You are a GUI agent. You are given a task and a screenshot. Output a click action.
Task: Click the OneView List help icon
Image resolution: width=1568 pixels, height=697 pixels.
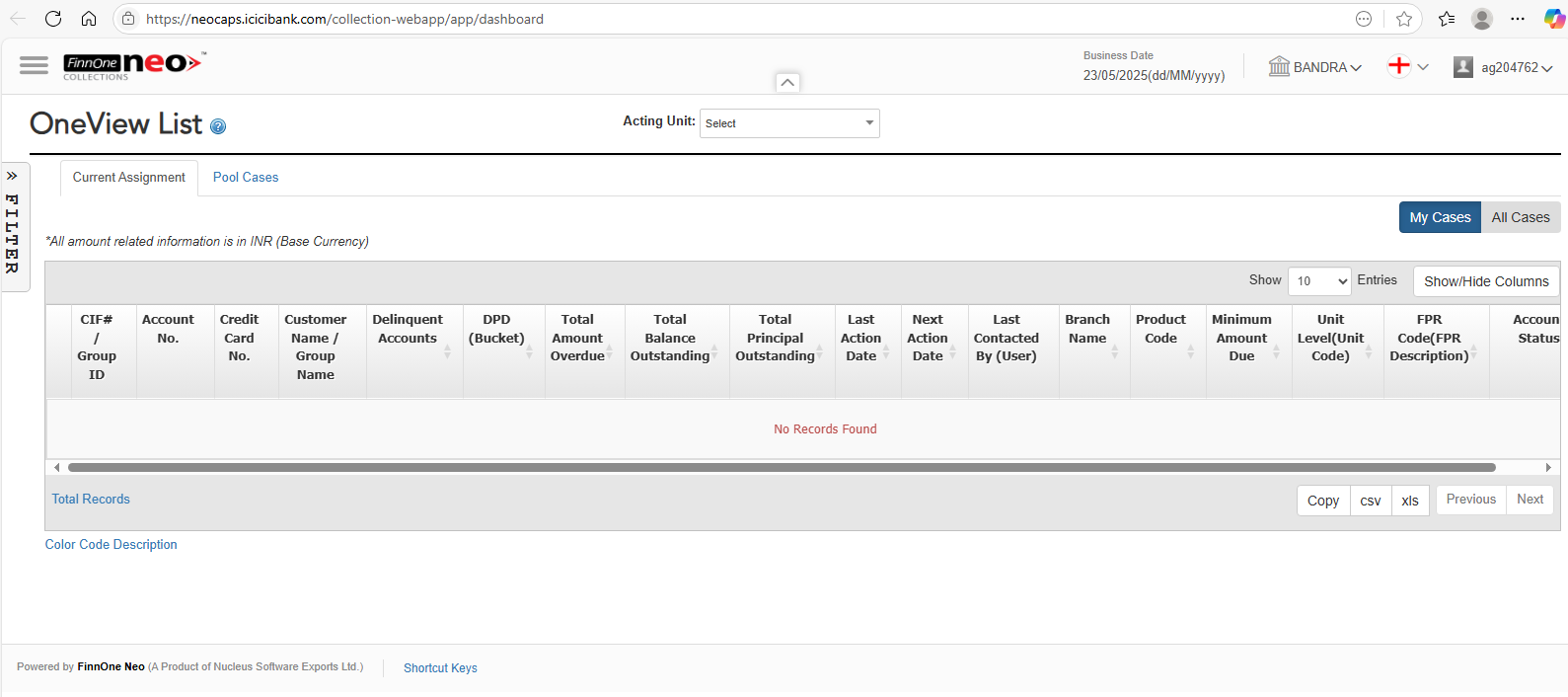tap(218, 126)
